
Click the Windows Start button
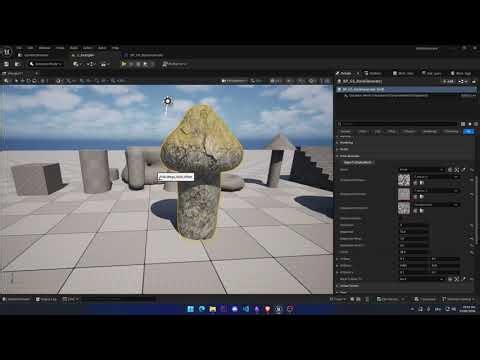coord(191,309)
